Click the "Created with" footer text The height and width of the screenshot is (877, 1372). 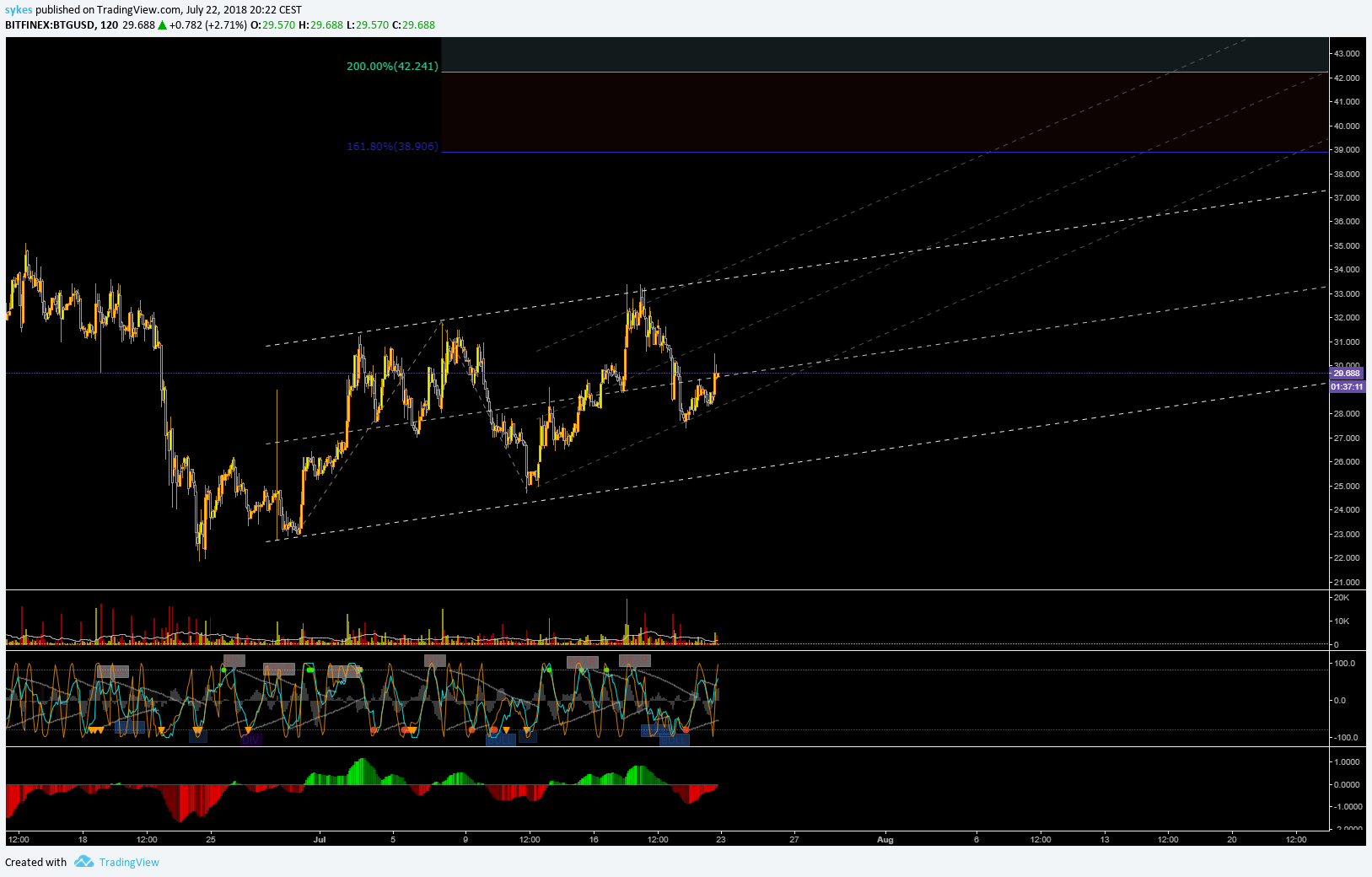[x=35, y=862]
